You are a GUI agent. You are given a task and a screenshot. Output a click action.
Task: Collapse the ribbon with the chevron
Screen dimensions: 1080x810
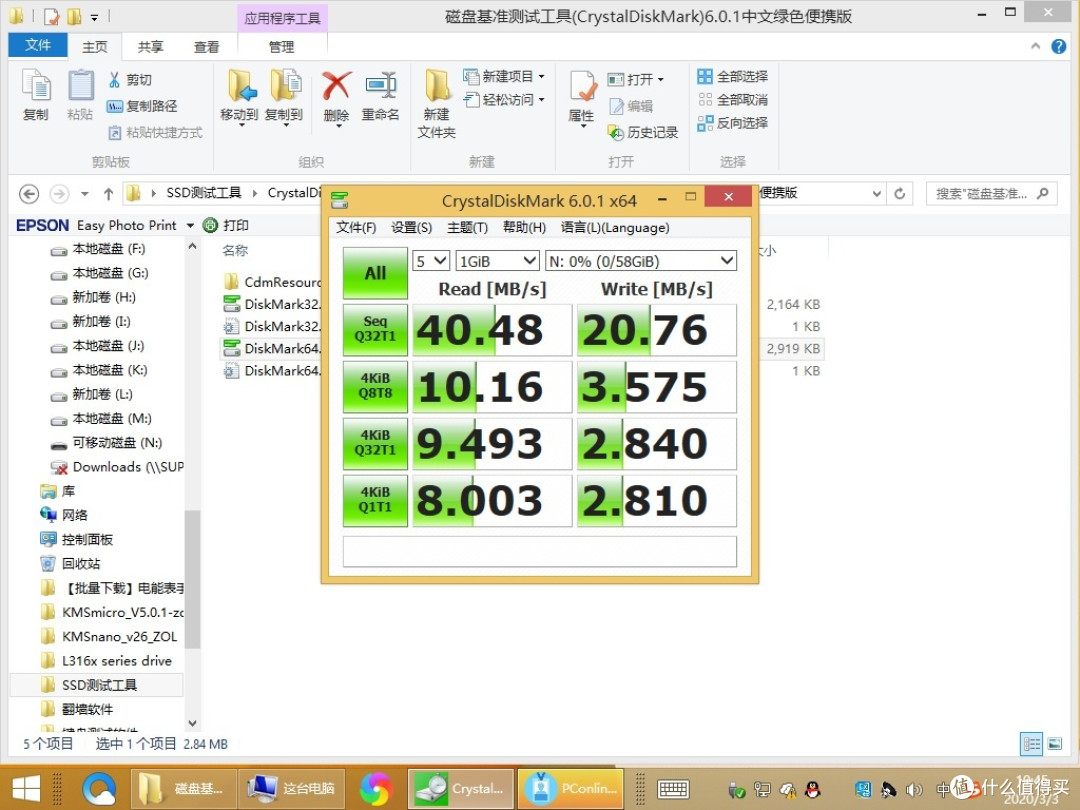(x=1035, y=46)
